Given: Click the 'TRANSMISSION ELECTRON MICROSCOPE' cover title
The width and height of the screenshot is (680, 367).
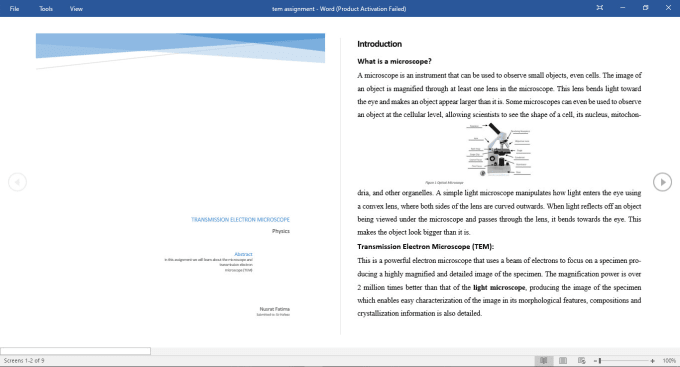Looking at the screenshot, I should point(240,220).
